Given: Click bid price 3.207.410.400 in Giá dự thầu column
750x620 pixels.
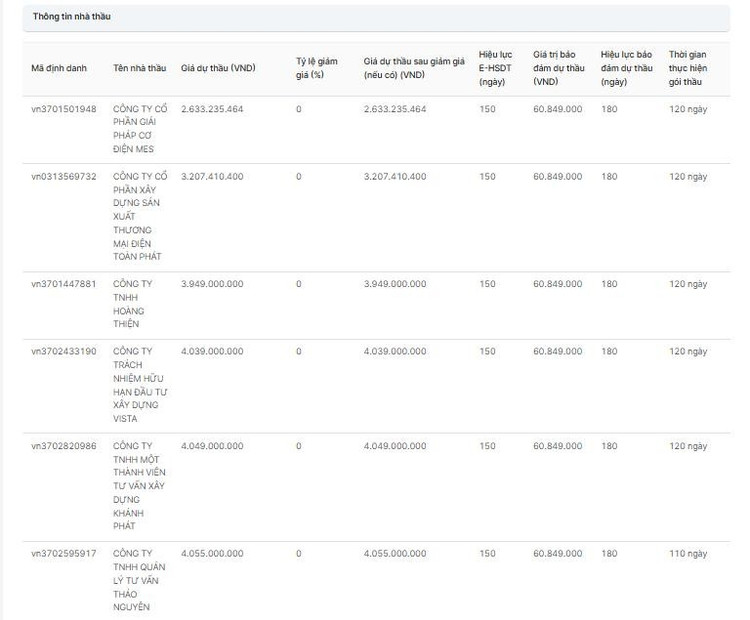Looking at the screenshot, I should 212,177.
